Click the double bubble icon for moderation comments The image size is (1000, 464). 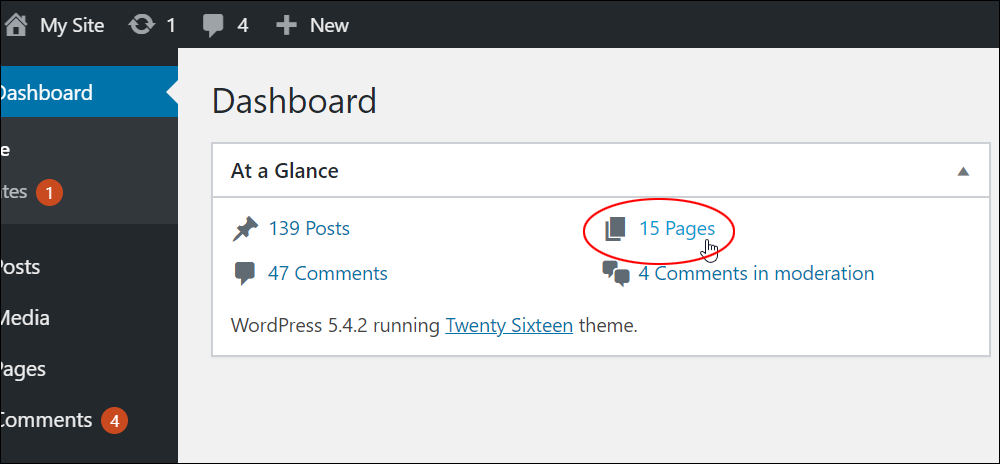click(x=615, y=274)
